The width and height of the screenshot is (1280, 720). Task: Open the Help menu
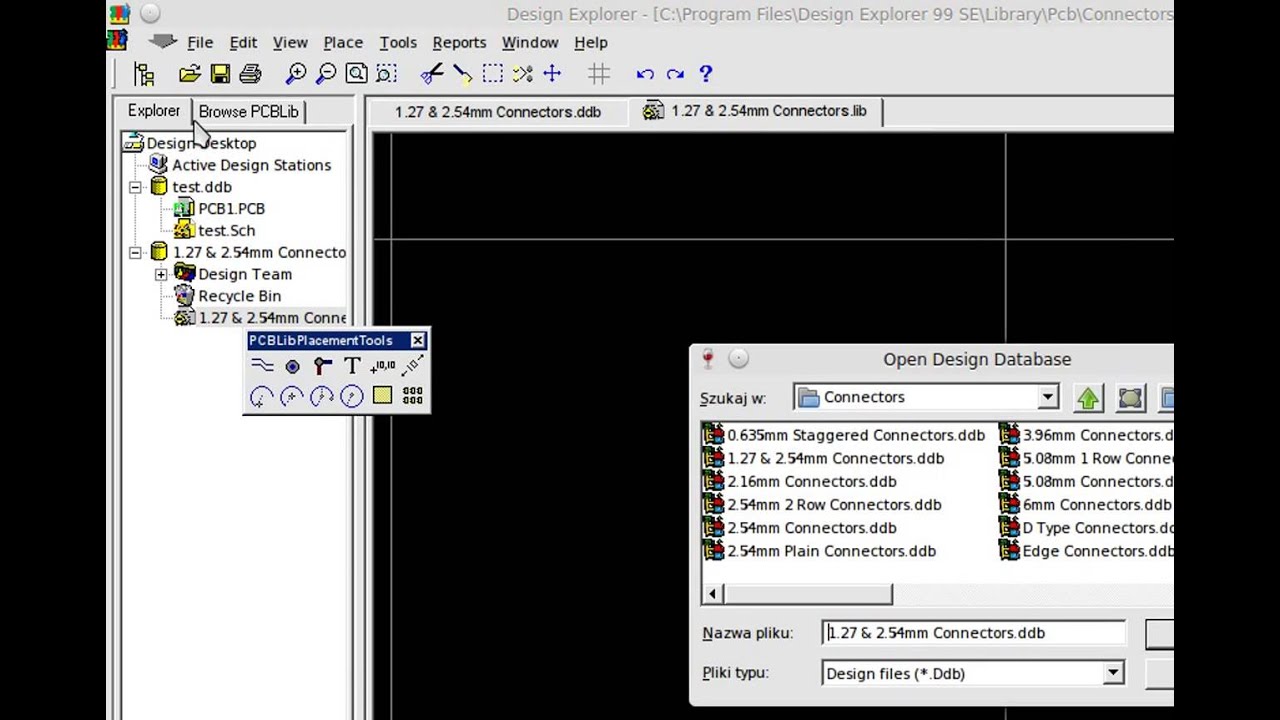coord(591,42)
